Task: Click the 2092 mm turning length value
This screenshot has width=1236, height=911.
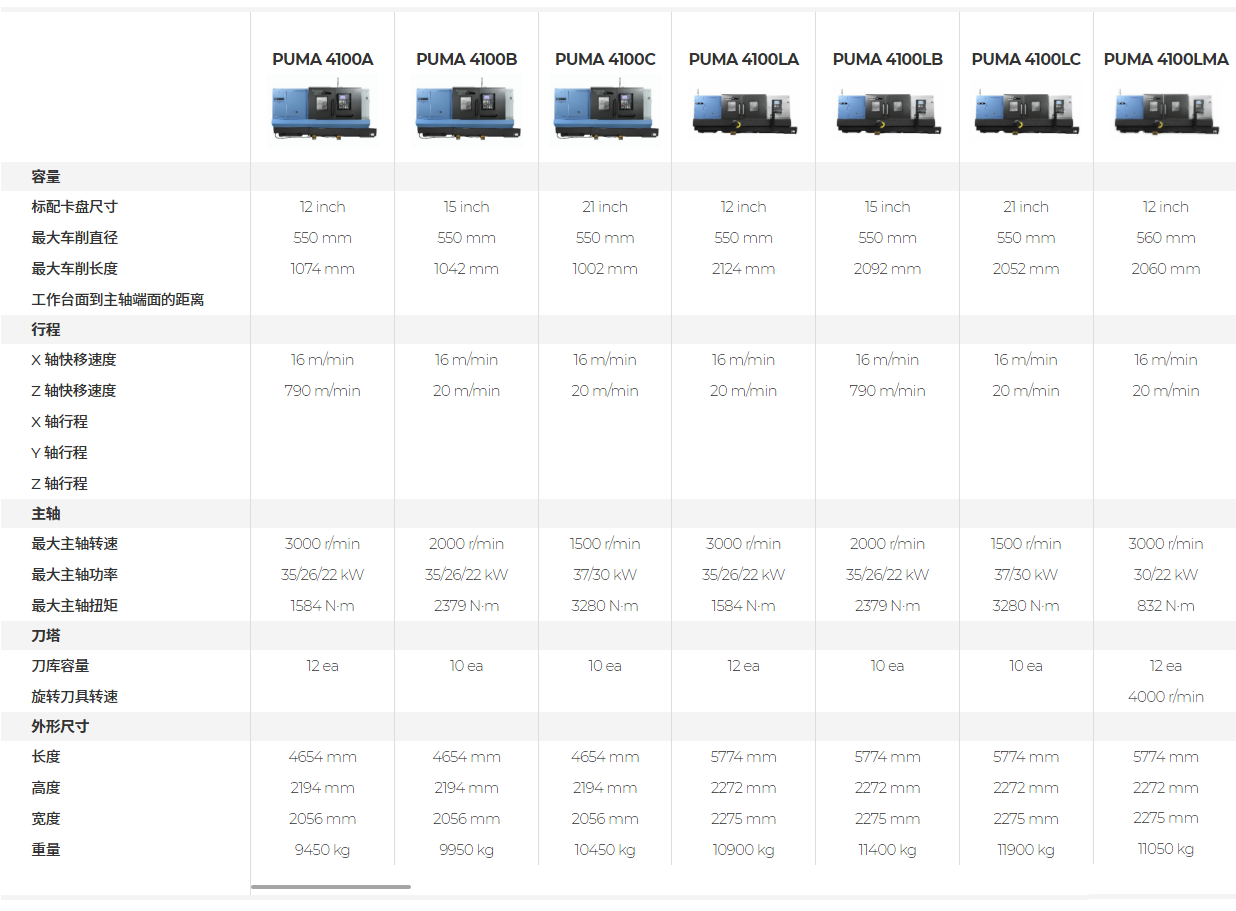Action: click(x=888, y=269)
